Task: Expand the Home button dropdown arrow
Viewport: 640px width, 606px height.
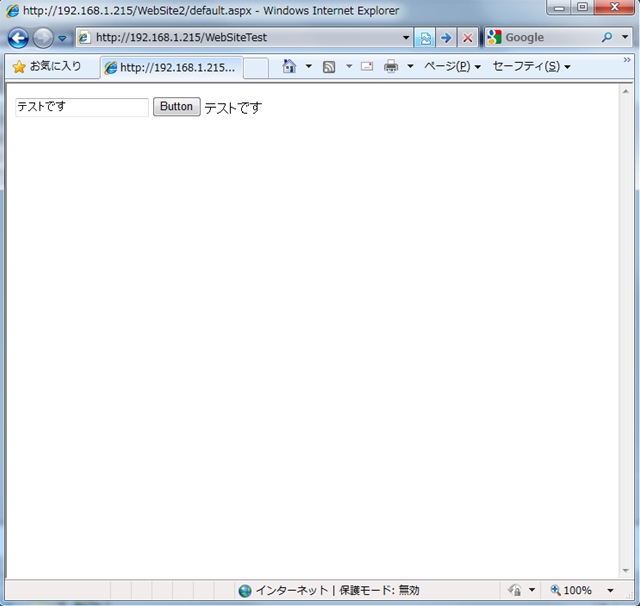Action: (x=309, y=66)
